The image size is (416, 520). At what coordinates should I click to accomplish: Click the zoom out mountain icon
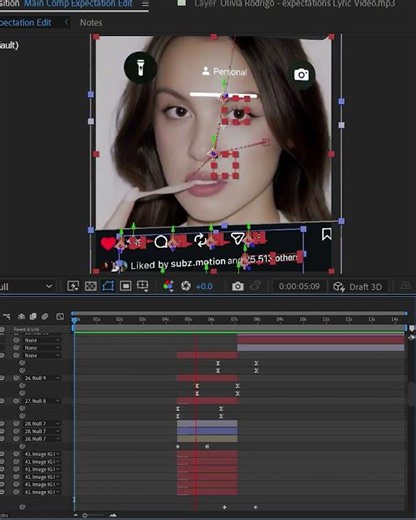pyautogui.click(x=76, y=515)
